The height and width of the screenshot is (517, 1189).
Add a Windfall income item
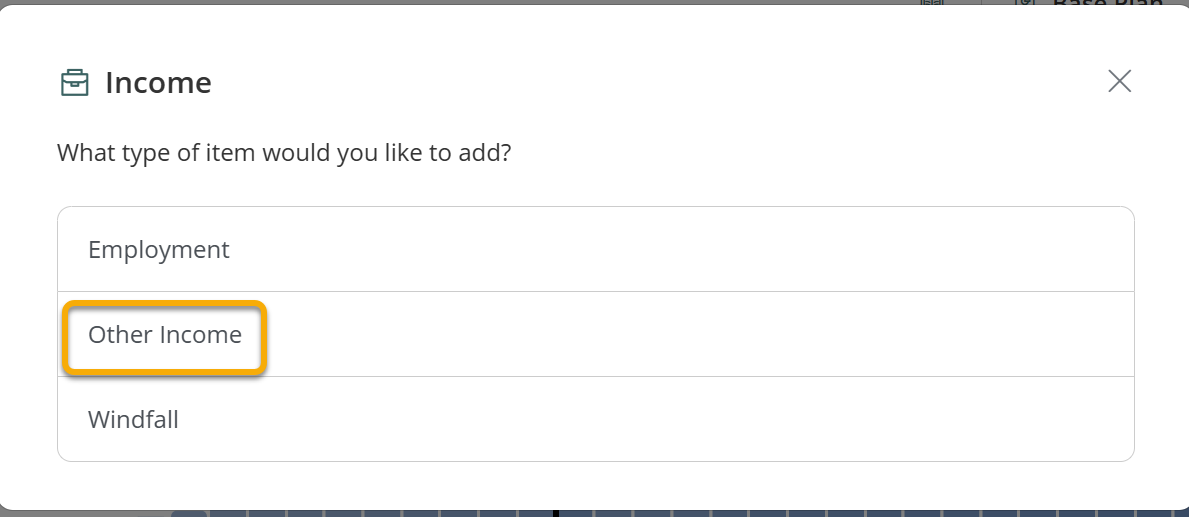pos(133,420)
